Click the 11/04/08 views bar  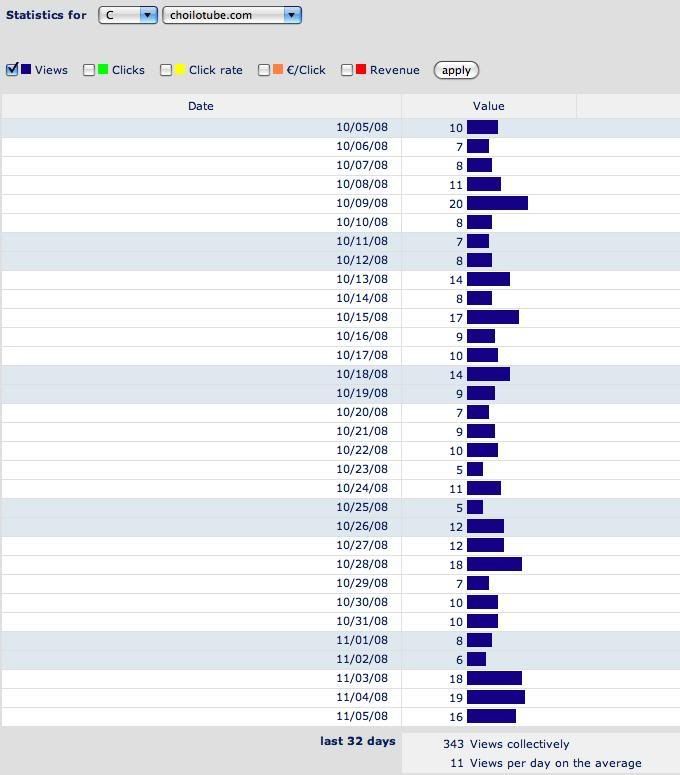pos(495,697)
